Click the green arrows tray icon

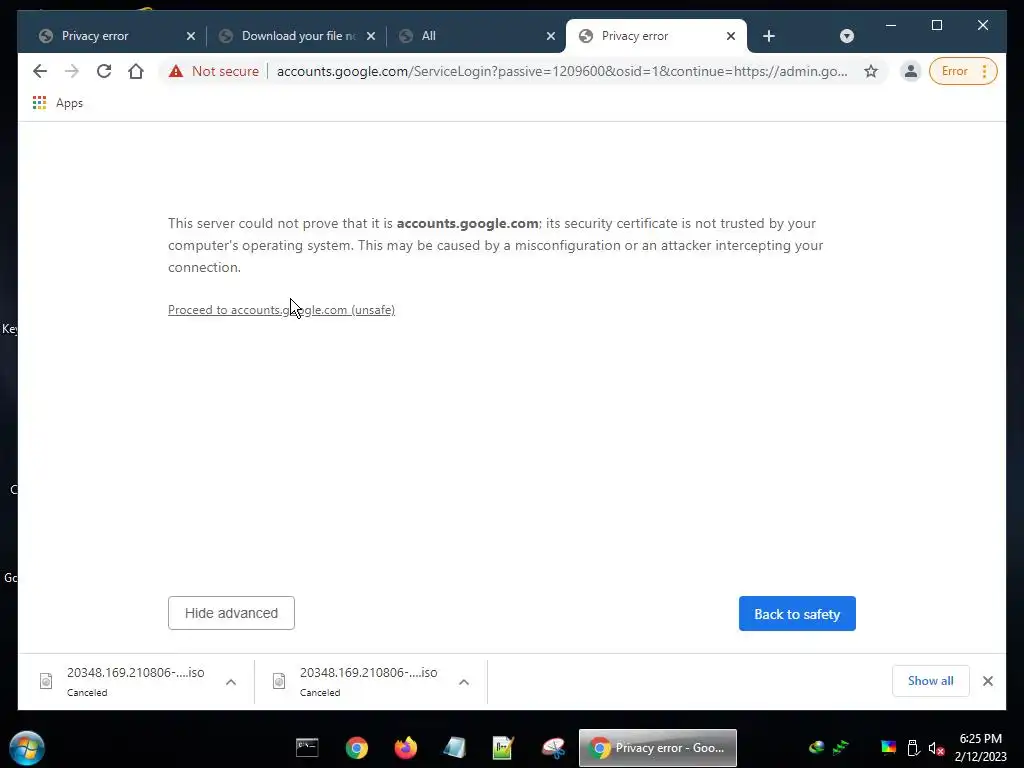[x=840, y=748]
